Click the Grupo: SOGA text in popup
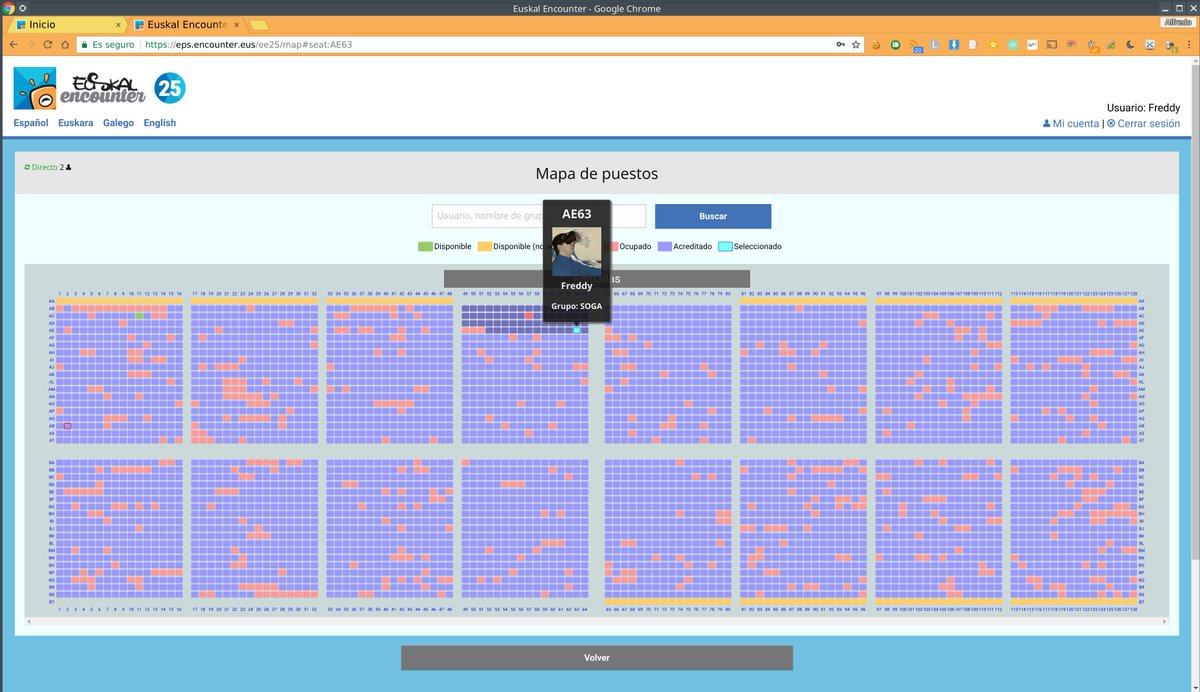This screenshot has width=1200, height=692. (x=577, y=306)
